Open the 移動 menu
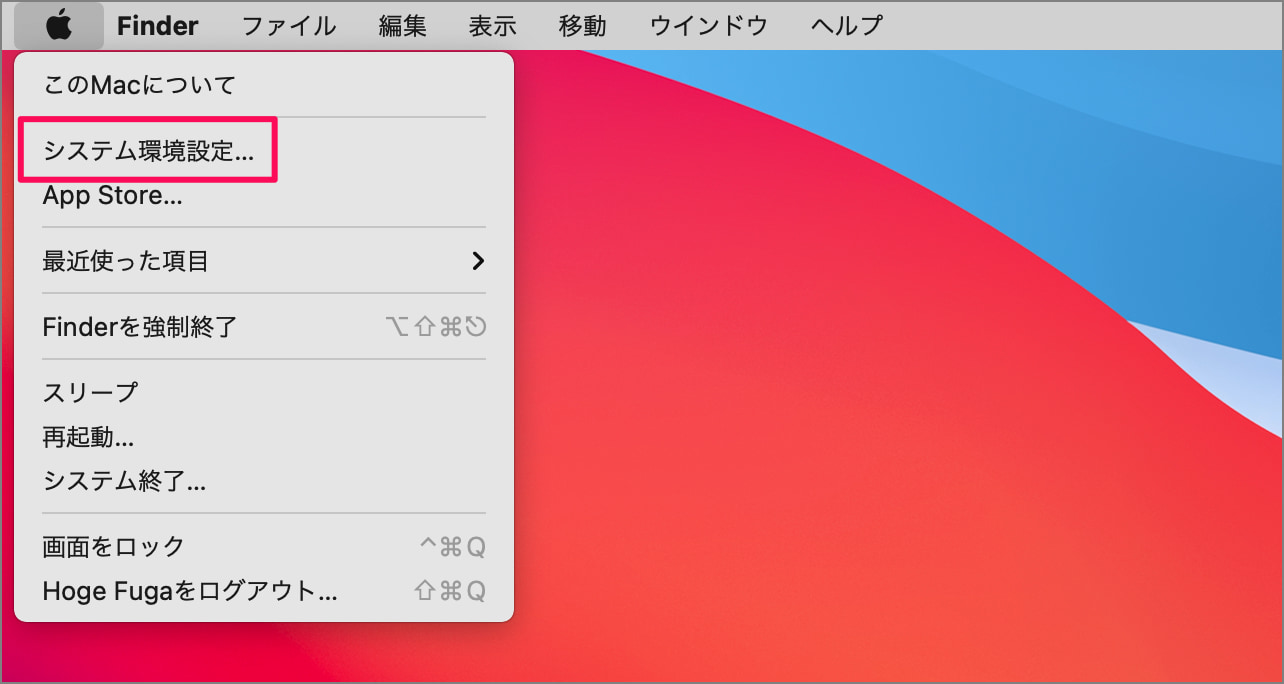This screenshot has height=684, width=1284. tap(581, 25)
